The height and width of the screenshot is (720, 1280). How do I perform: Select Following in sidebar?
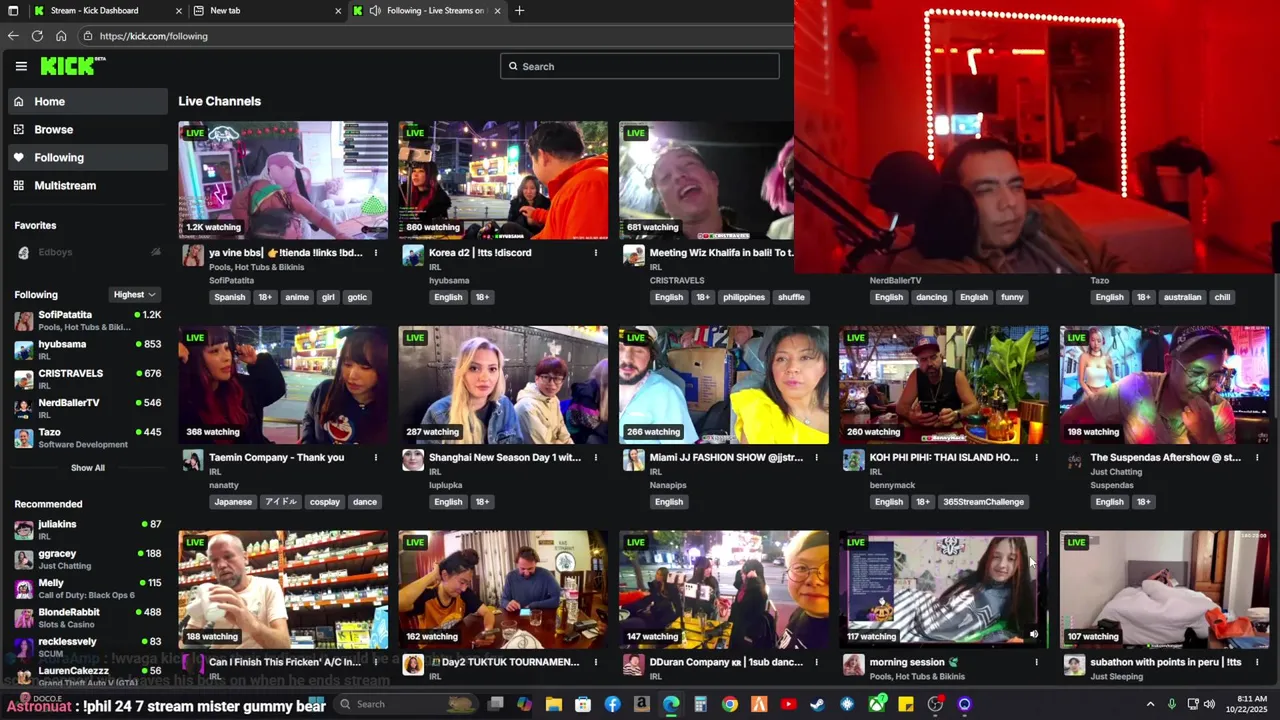coord(88,157)
